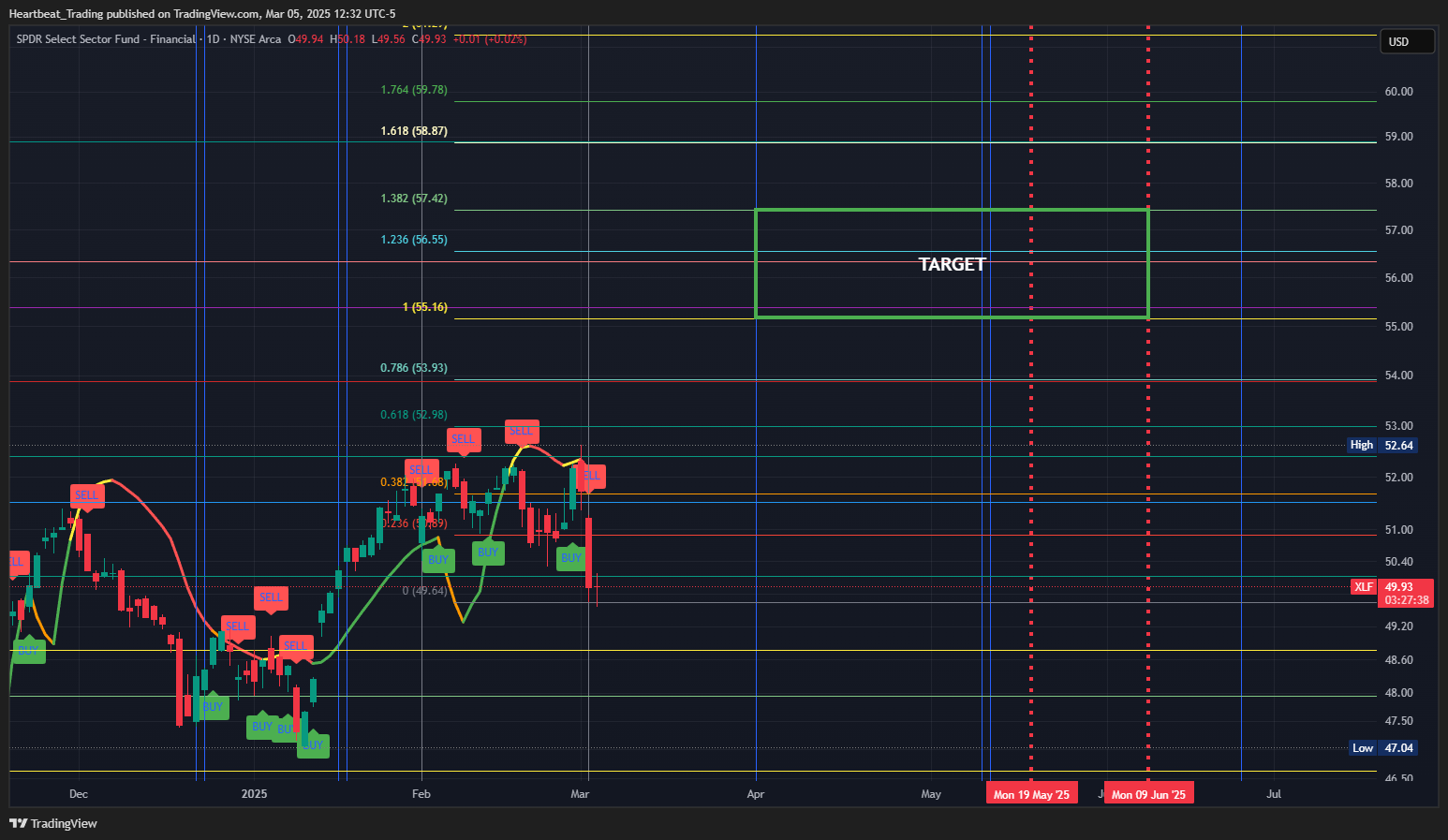Viewport: 1448px width, 840px height.
Task: Click the Apr label on the time axis
Action: click(x=756, y=794)
